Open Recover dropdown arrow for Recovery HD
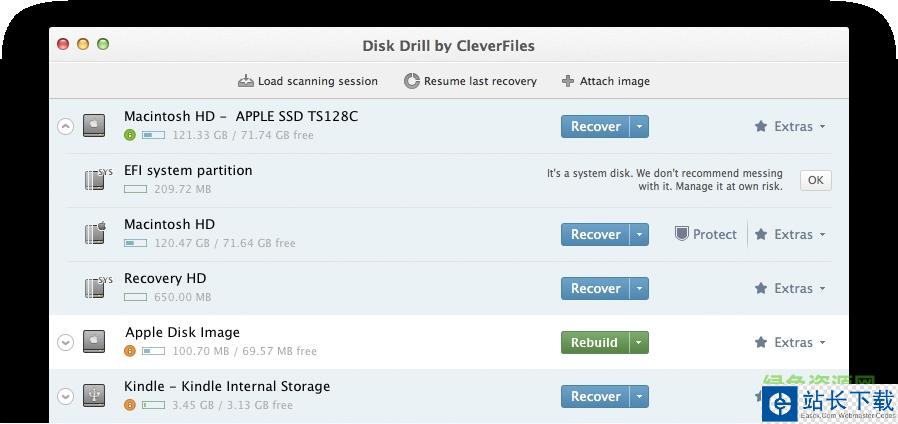898x424 pixels. pyautogui.click(x=640, y=288)
